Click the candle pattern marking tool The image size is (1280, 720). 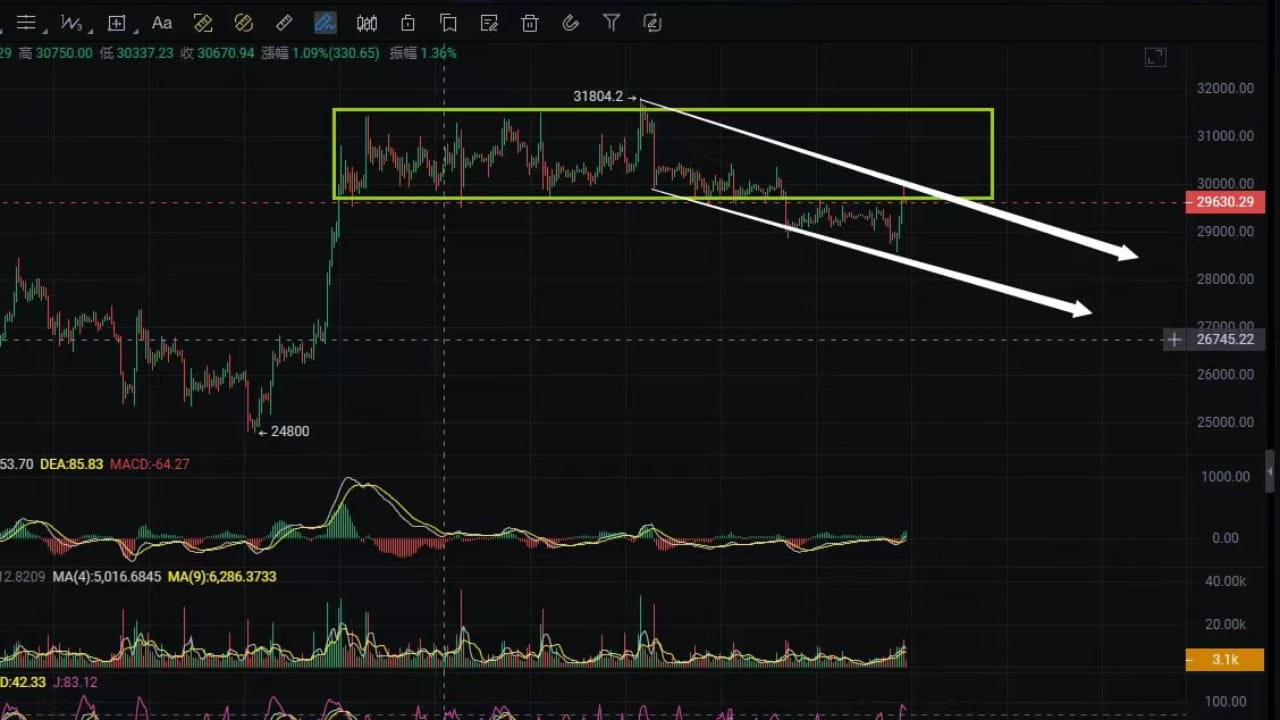[x=366, y=22]
